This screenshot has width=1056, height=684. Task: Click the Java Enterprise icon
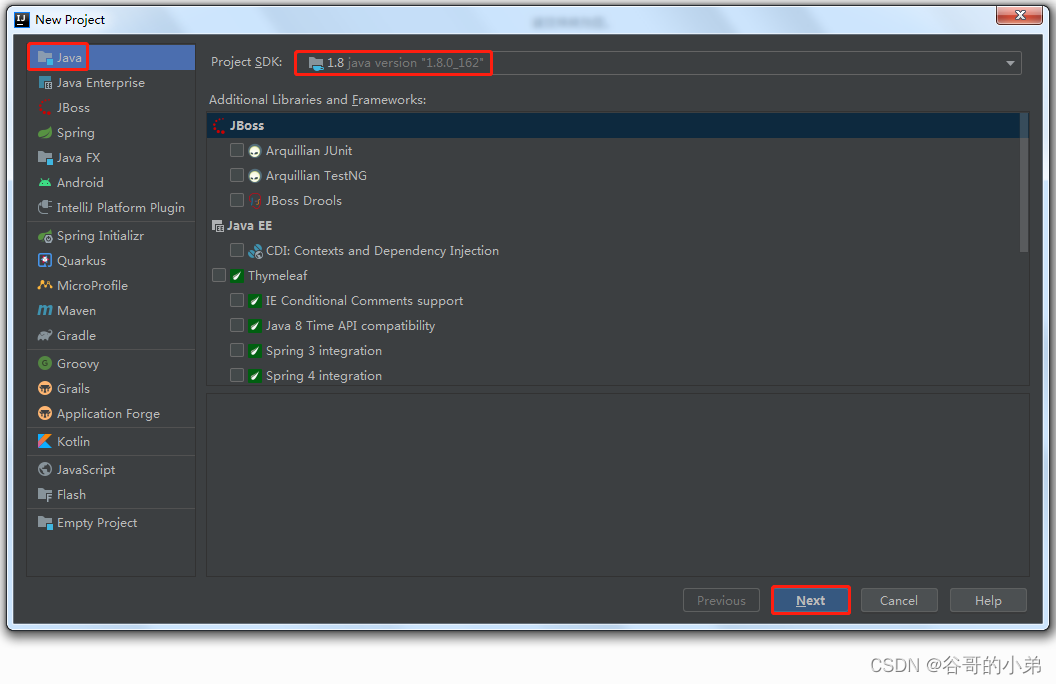(x=45, y=83)
